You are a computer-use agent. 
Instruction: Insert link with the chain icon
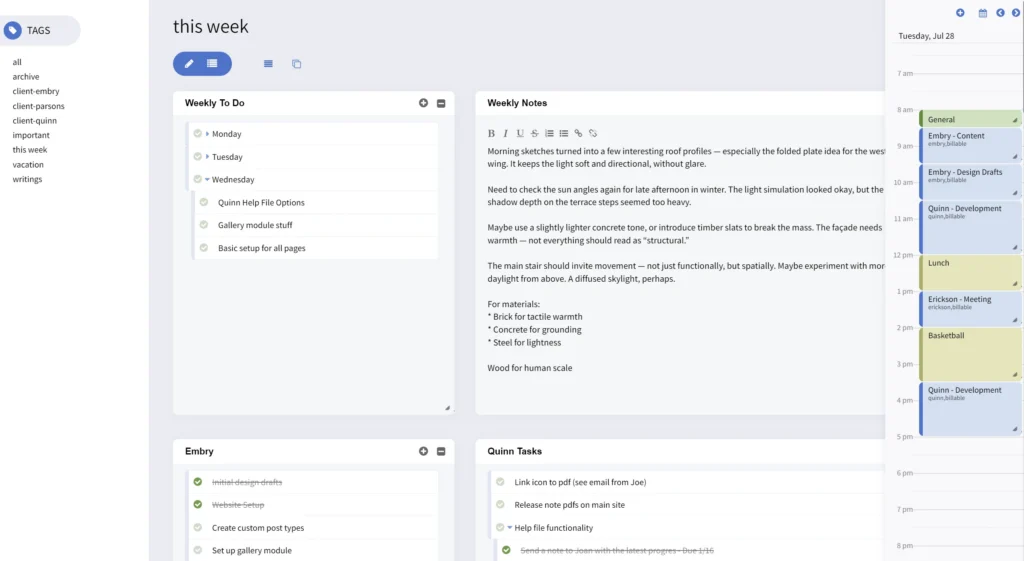pos(578,133)
